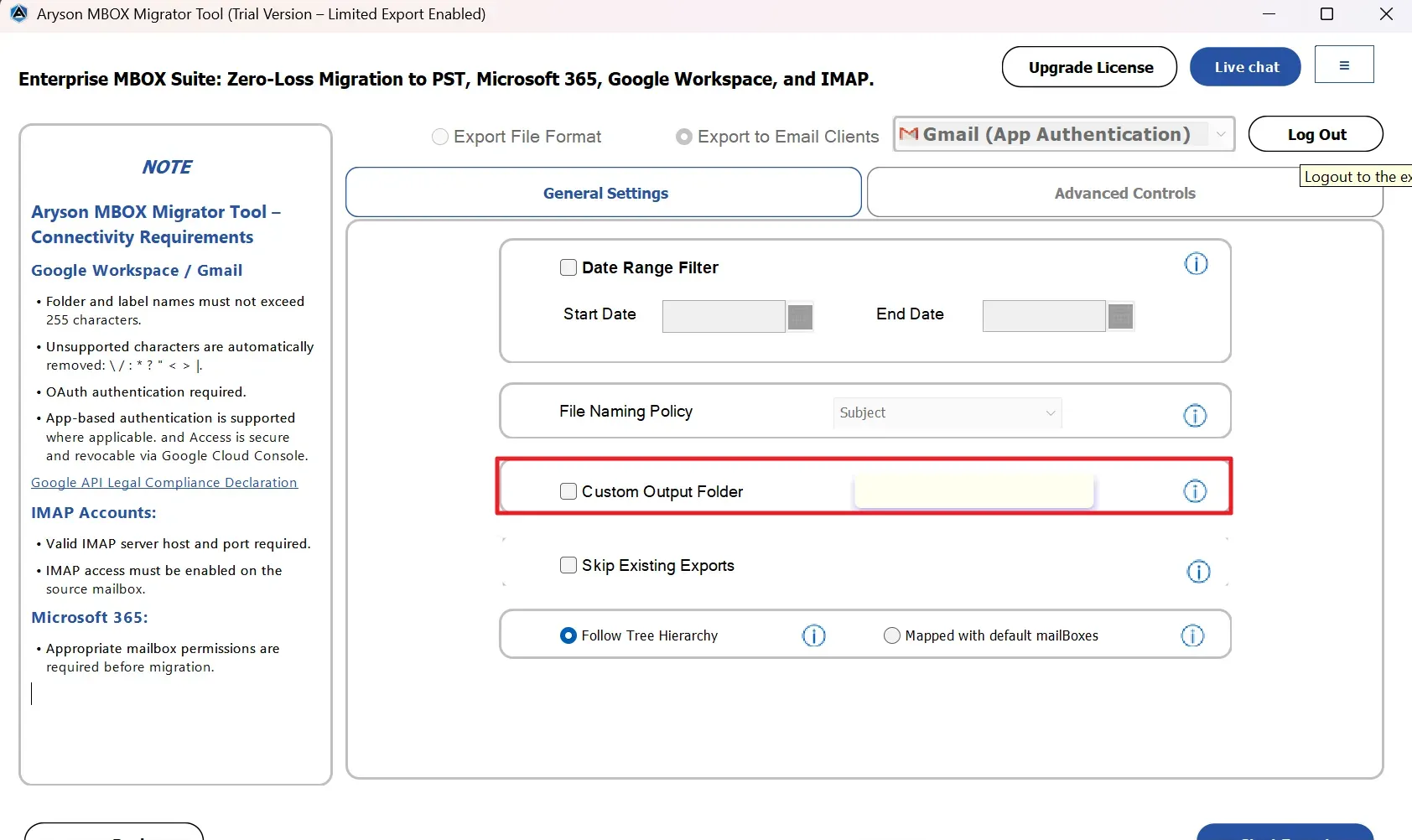Click the Start Date input field

pyautogui.click(x=724, y=317)
